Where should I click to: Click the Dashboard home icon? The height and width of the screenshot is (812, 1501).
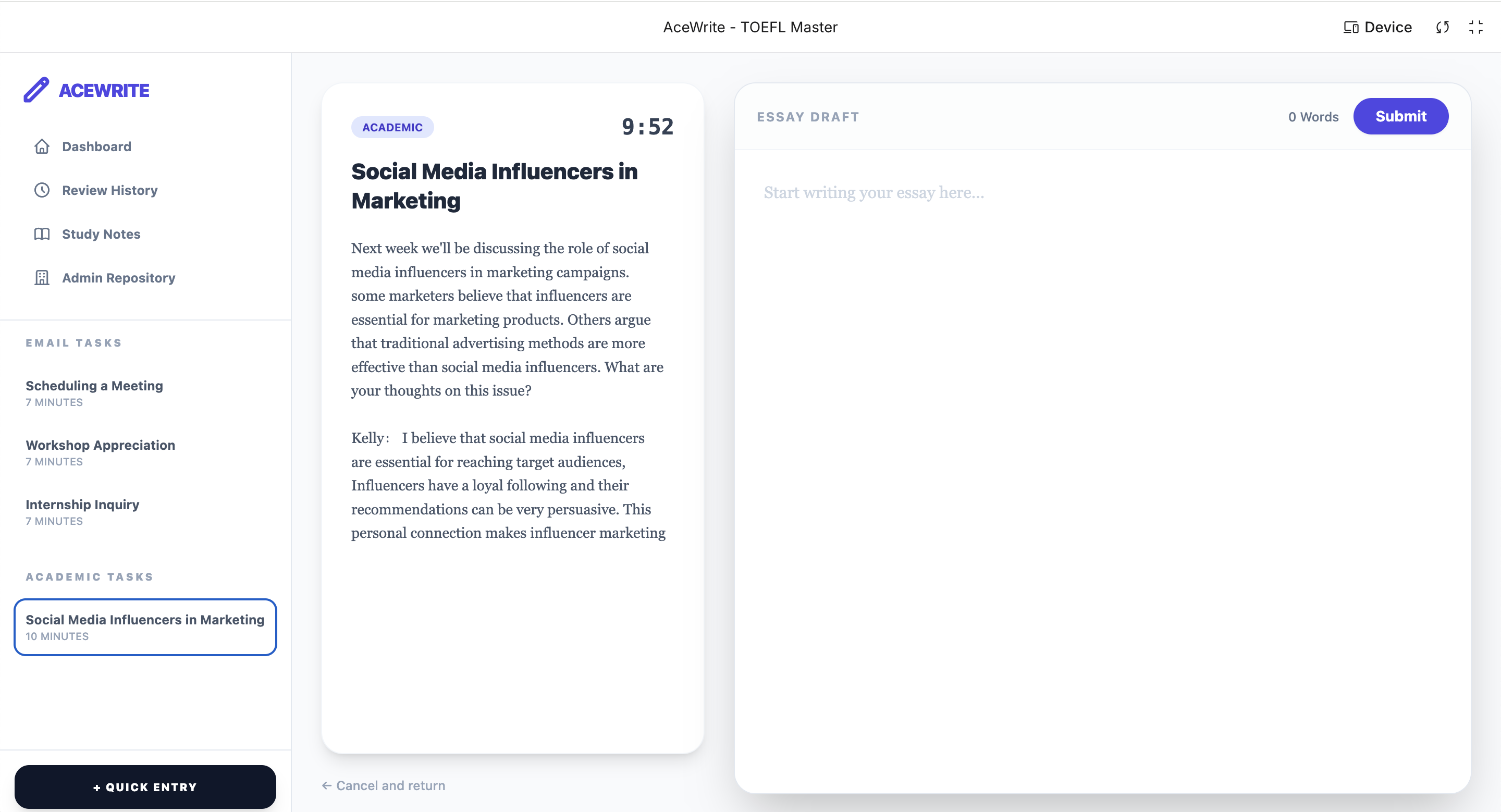[x=42, y=146]
